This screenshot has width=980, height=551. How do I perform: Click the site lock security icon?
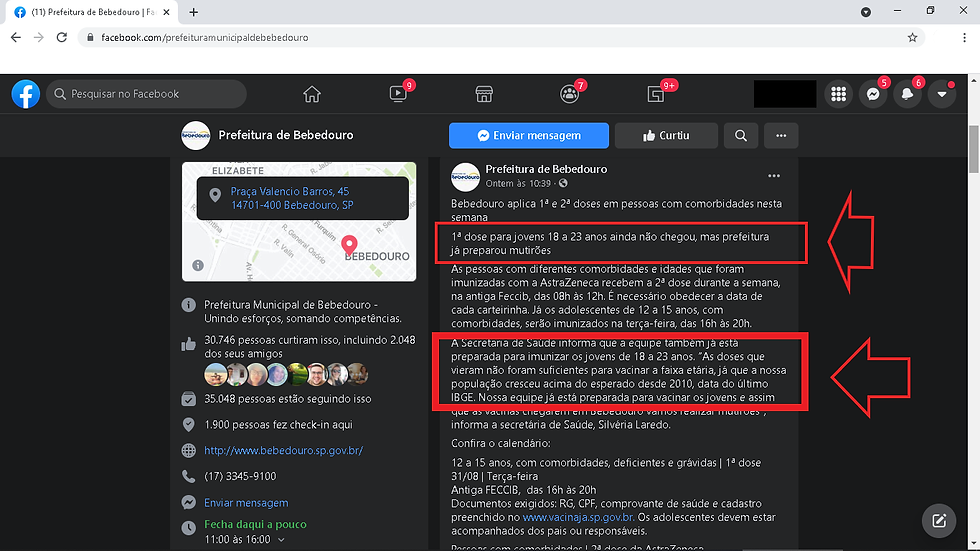(90, 37)
